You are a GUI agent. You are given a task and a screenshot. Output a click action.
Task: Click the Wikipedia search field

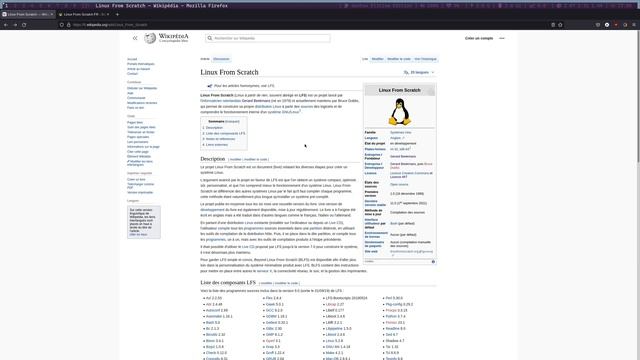click(x=268, y=38)
